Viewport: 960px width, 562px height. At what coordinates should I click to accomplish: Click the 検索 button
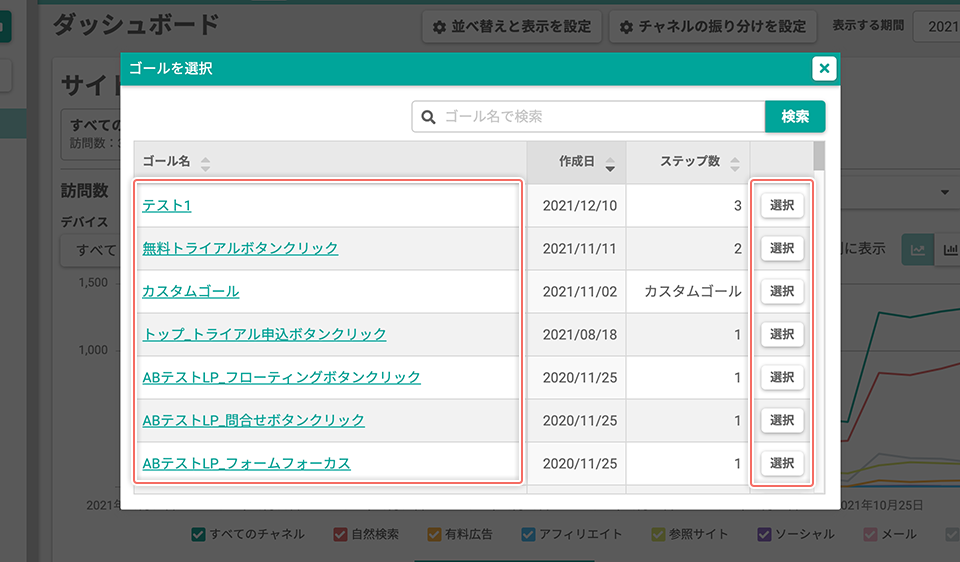(x=795, y=116)
